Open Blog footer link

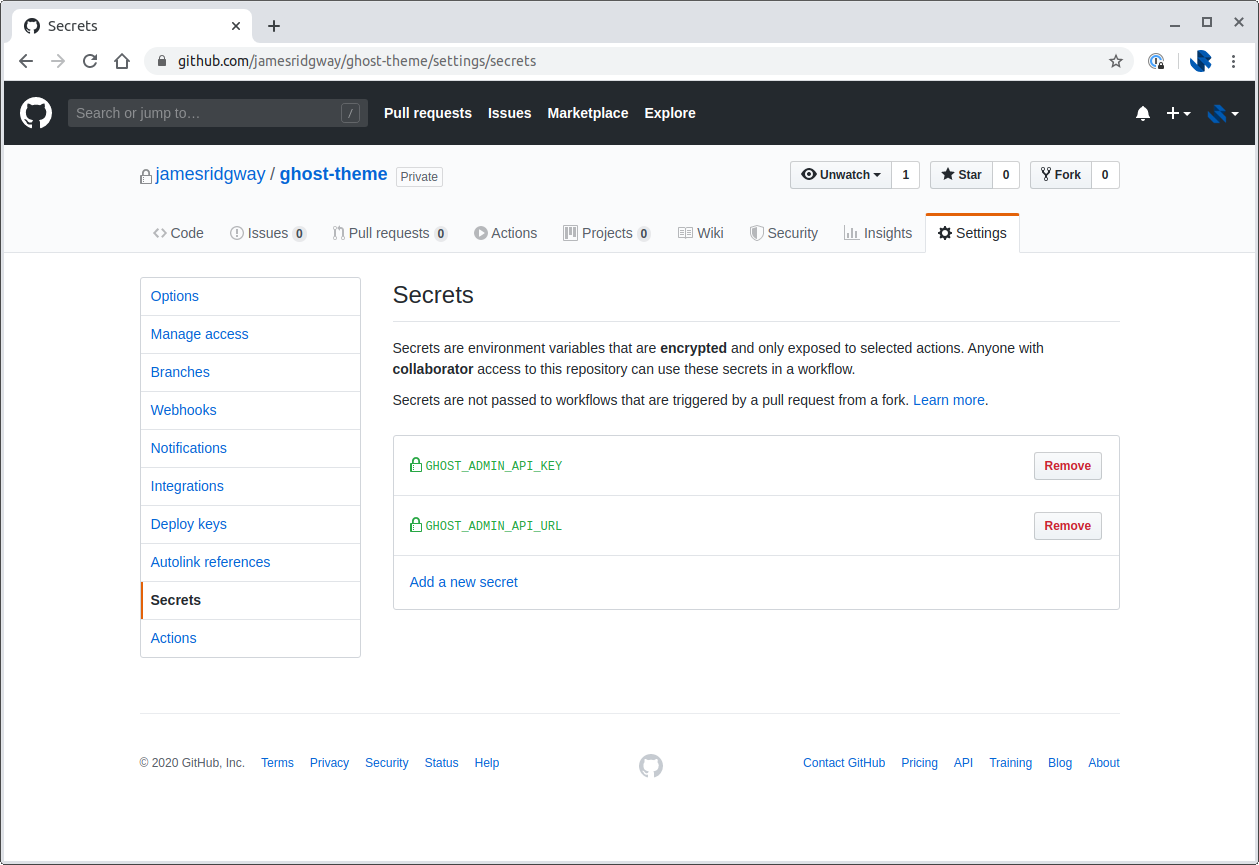click(1060, 763)
